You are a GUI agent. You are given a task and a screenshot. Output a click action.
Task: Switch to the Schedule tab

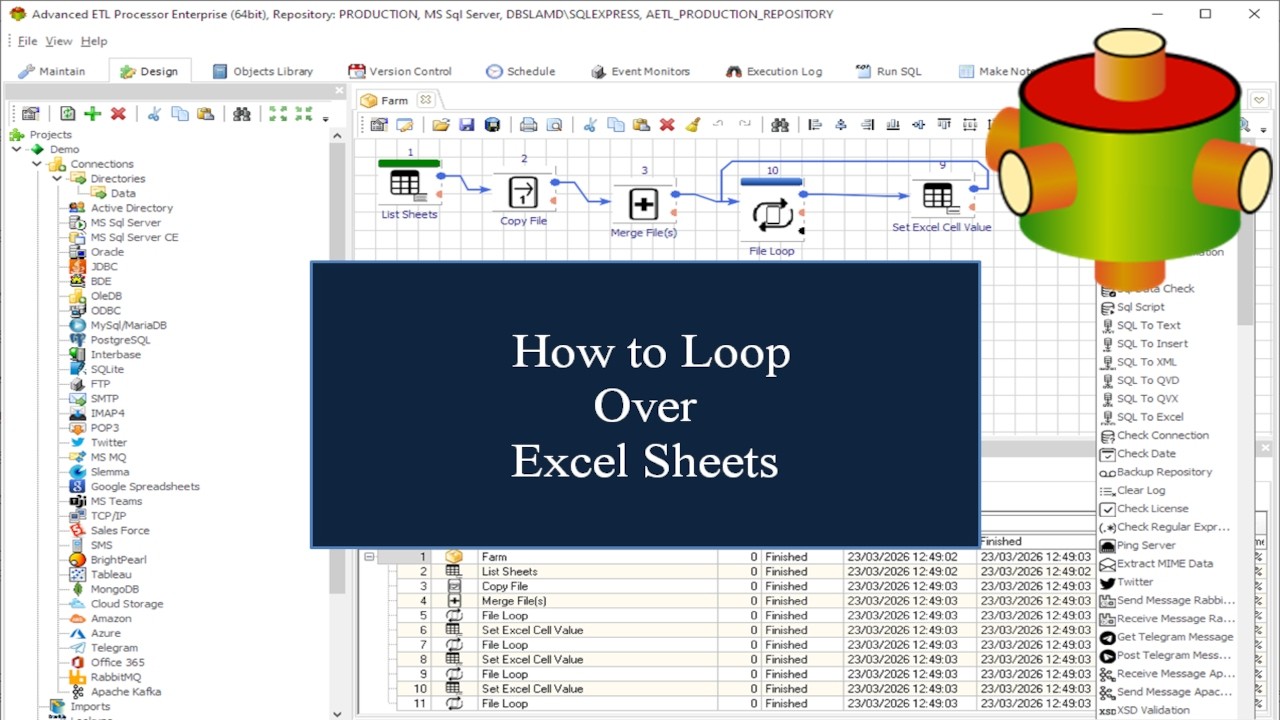[x=521, y=71]
